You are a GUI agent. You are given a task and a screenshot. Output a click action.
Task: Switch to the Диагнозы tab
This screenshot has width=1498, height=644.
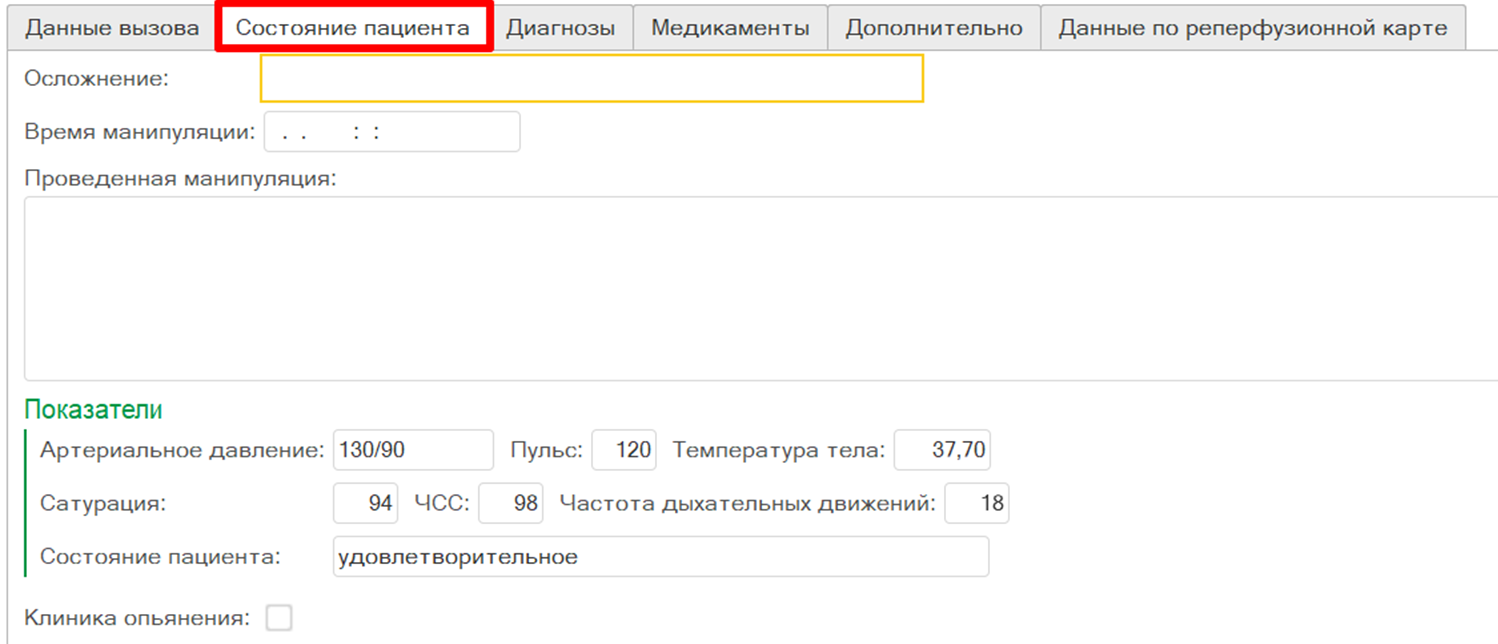(x=560, y=28)
